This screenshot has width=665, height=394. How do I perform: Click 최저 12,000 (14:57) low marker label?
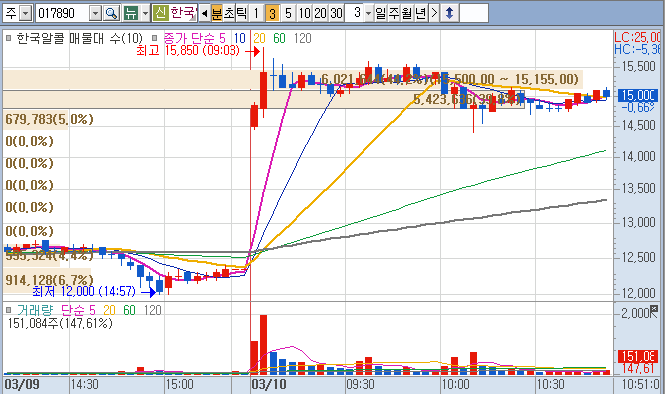coord(84,291)
